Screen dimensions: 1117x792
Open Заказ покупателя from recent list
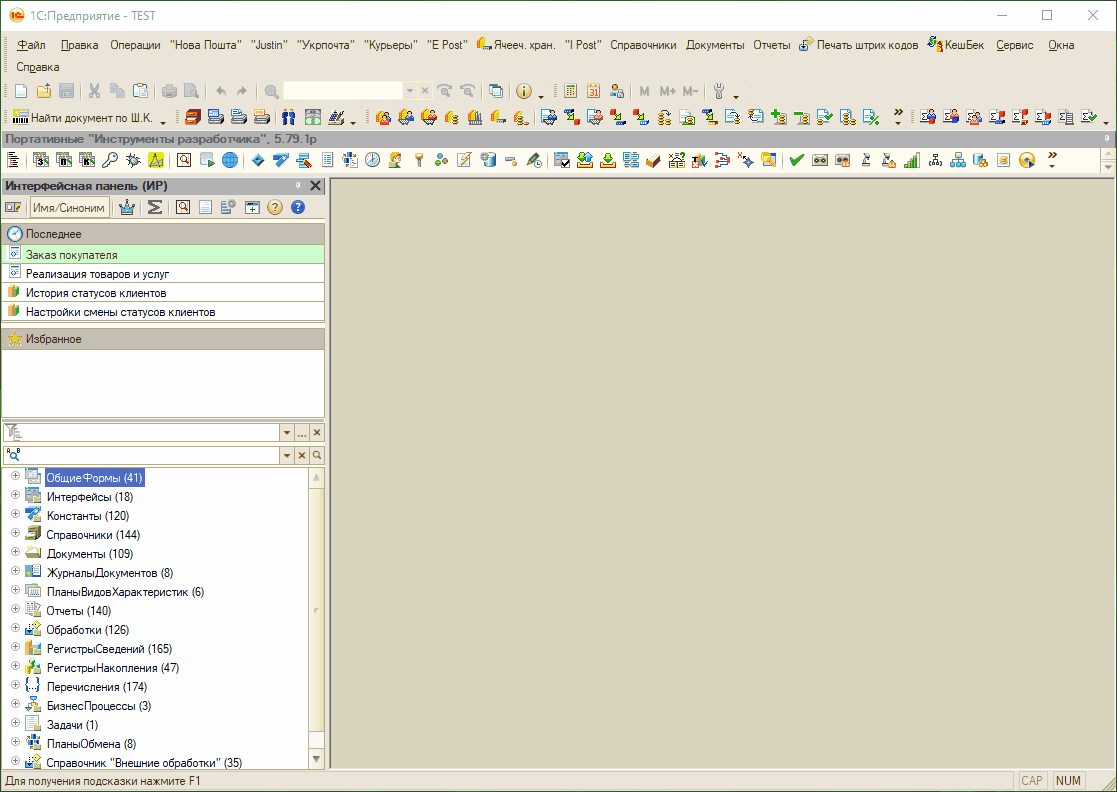point(72,255)
